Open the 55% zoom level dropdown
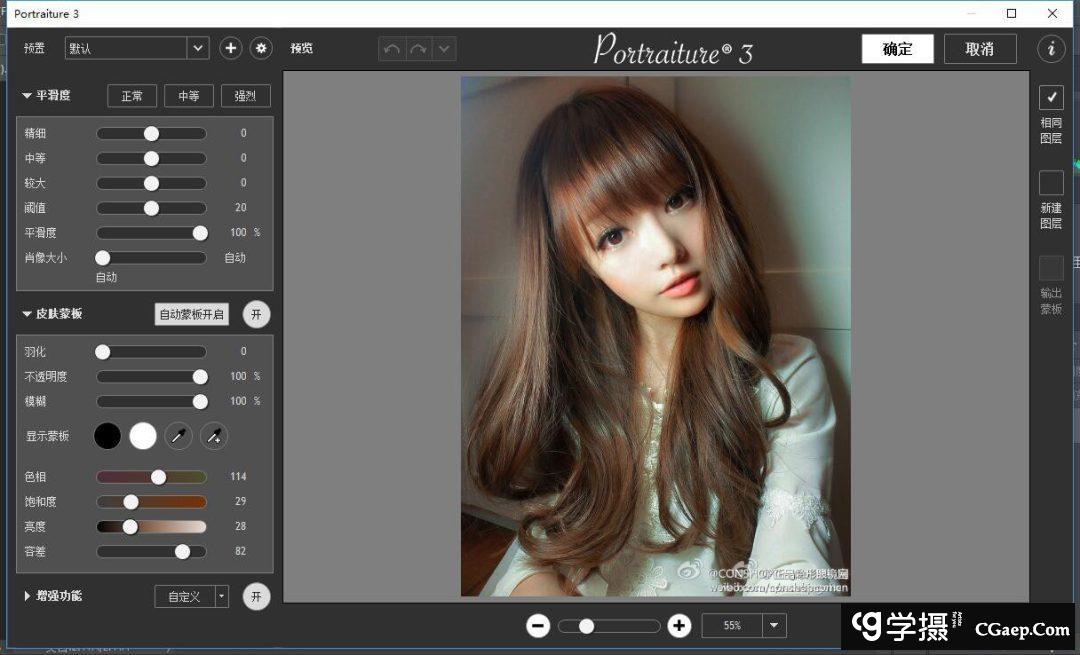This screenshot has width=1080, height=655. point(774,626)
